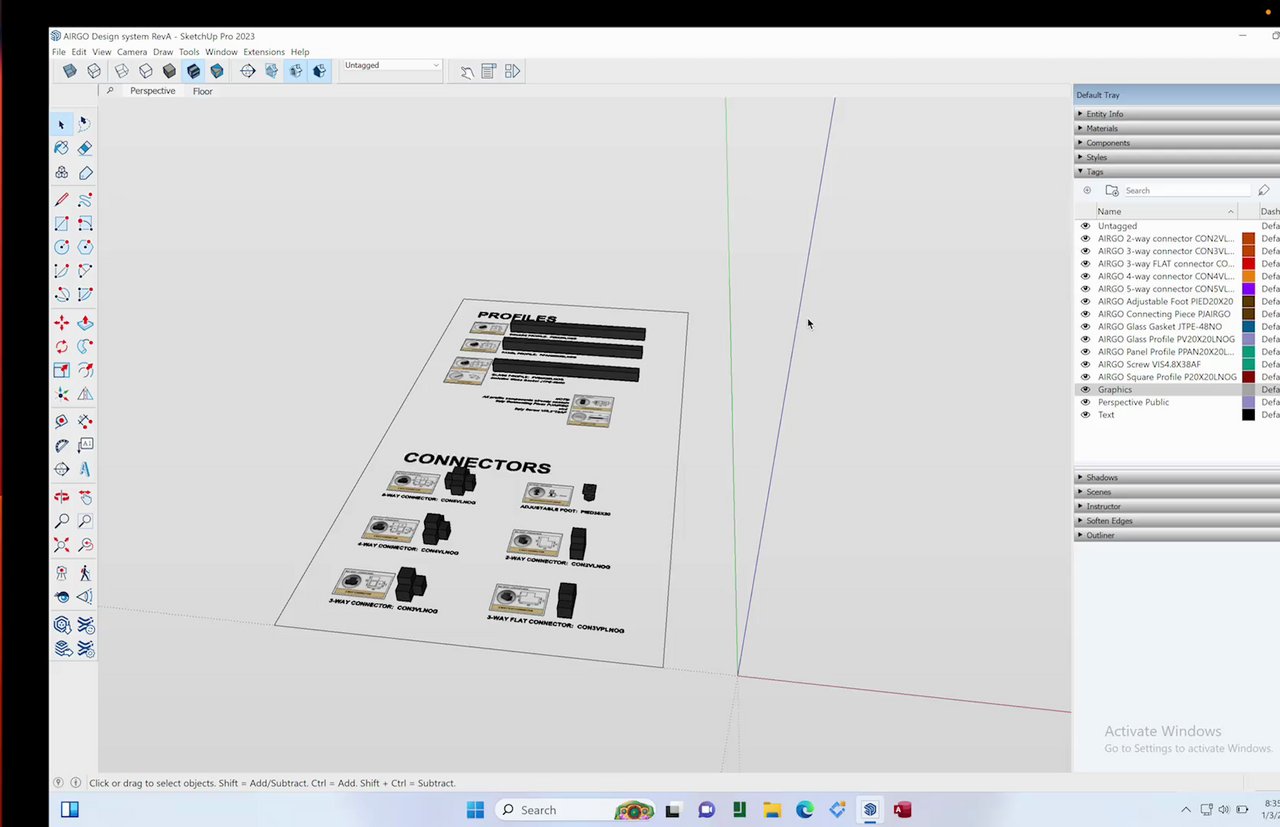Choose the Line pencil tool
This screenshot has height=827, width=1280.
(61, 200)
